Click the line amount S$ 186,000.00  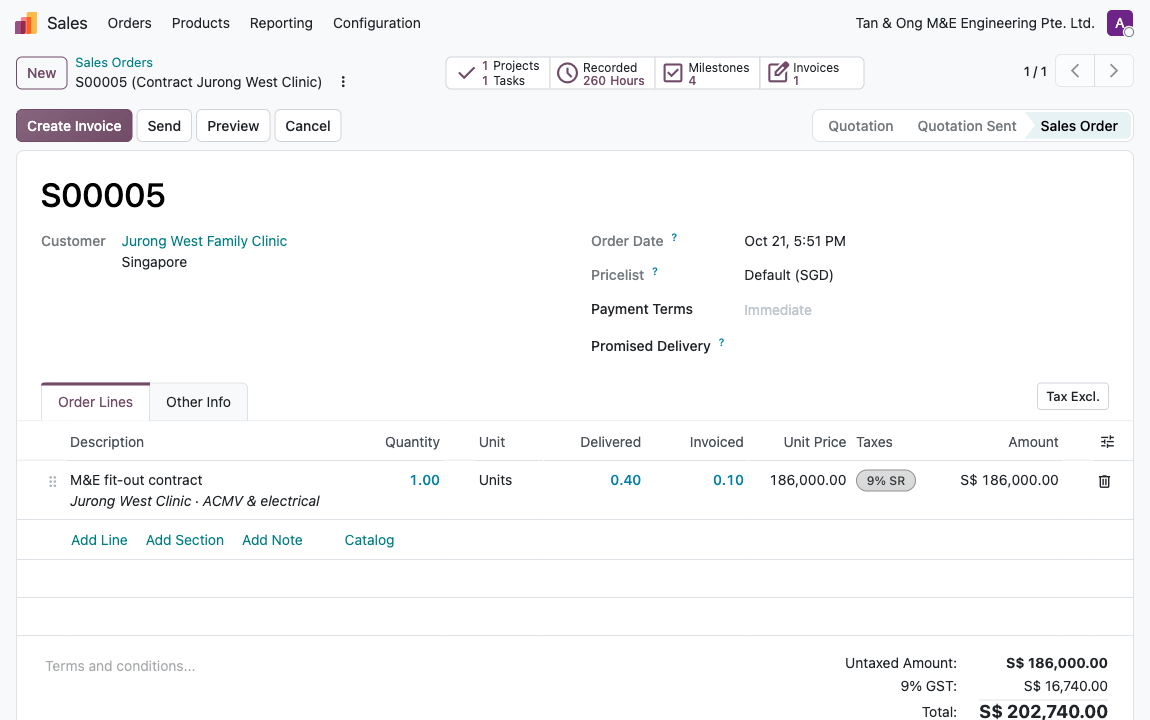click(x=1009, y=480)
